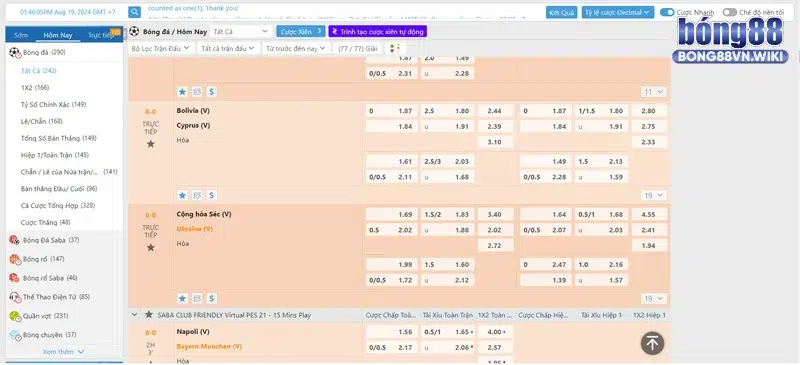
Task: Switch to the Trực tiếp tab
Action: click(x=102, y=35)
